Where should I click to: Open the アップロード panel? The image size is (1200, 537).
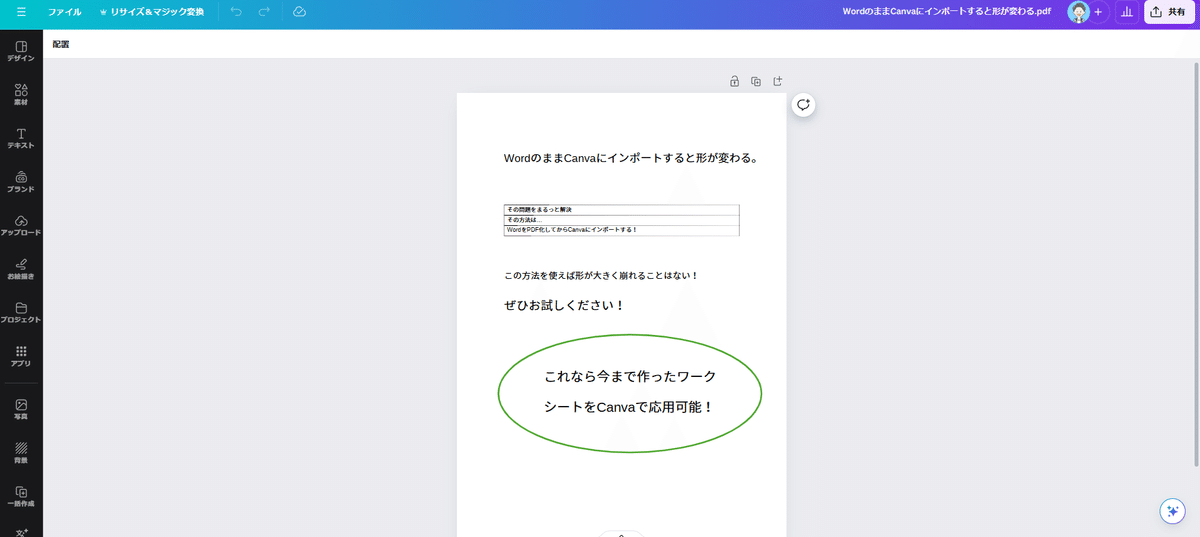[21, 225]
